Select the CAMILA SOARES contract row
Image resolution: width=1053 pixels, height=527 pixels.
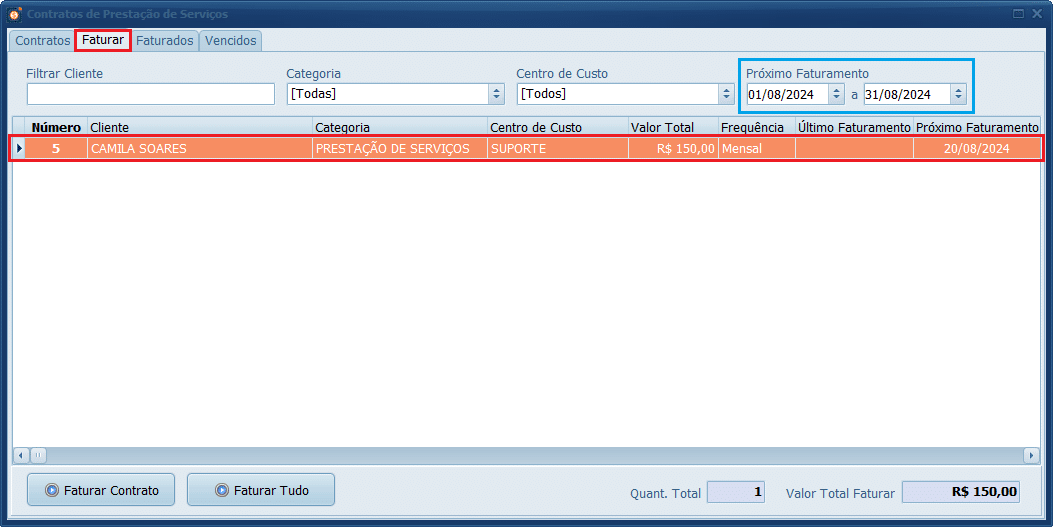pos(200,149)
